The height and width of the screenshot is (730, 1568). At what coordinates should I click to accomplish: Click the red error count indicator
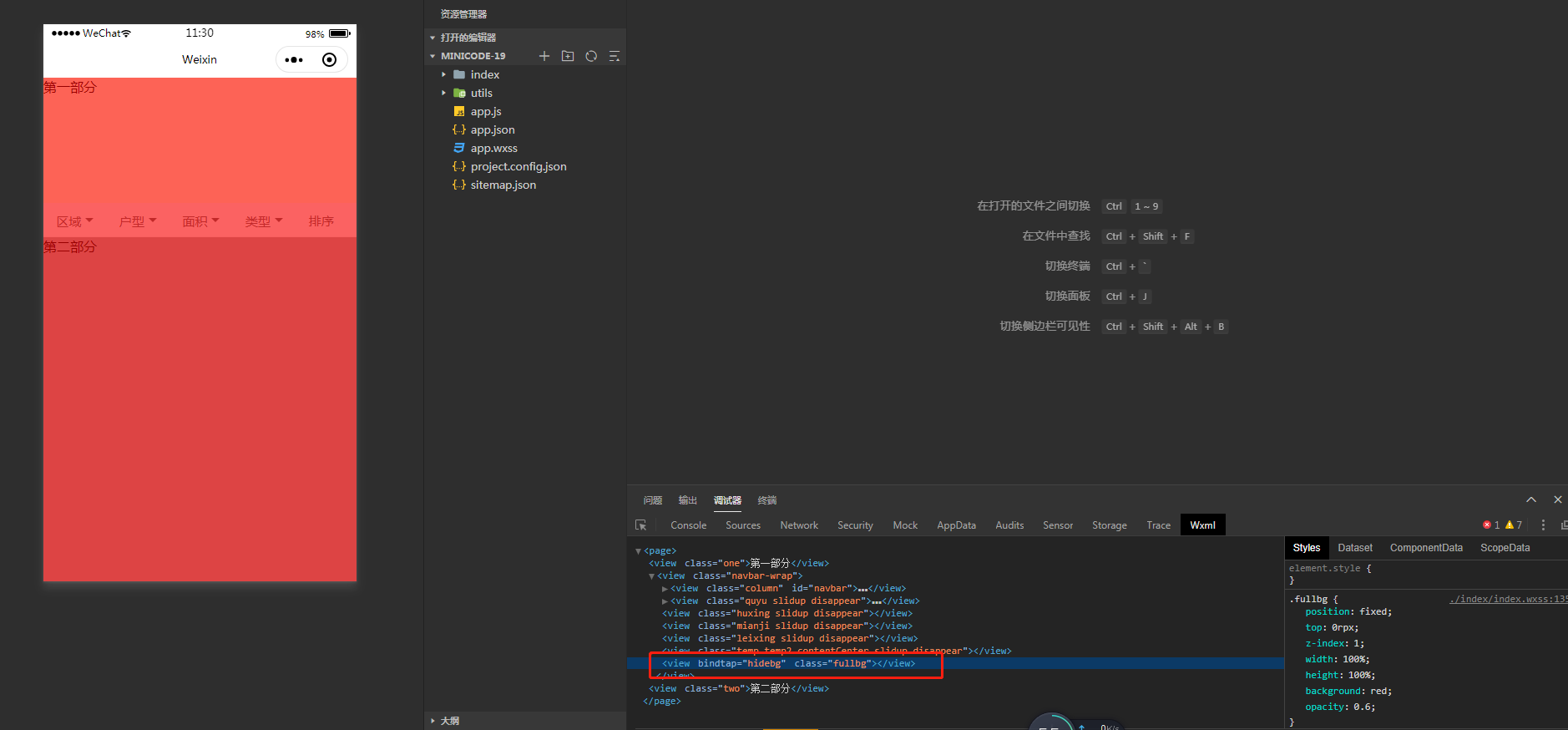(1491, 525)
